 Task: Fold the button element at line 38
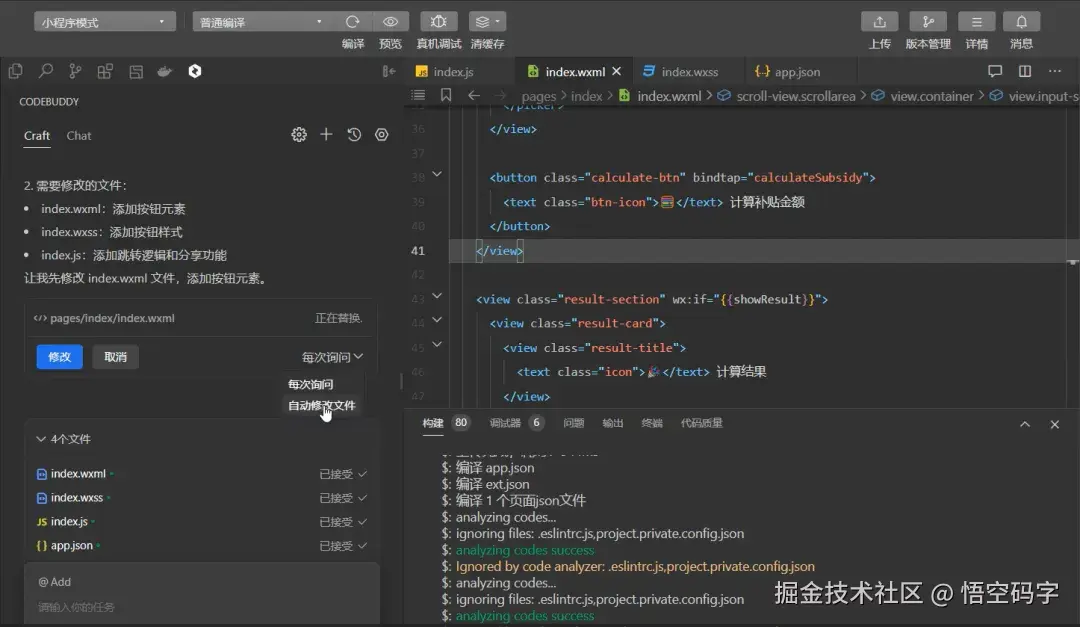(437, 174)
